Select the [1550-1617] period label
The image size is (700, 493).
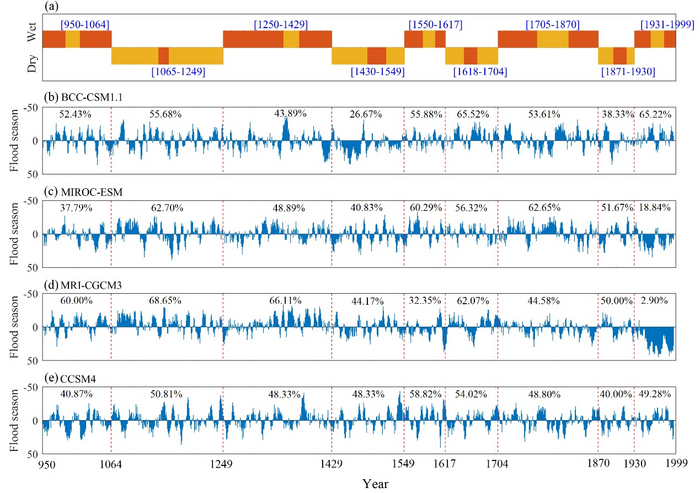pyautogui.click(x=435, y=24)
